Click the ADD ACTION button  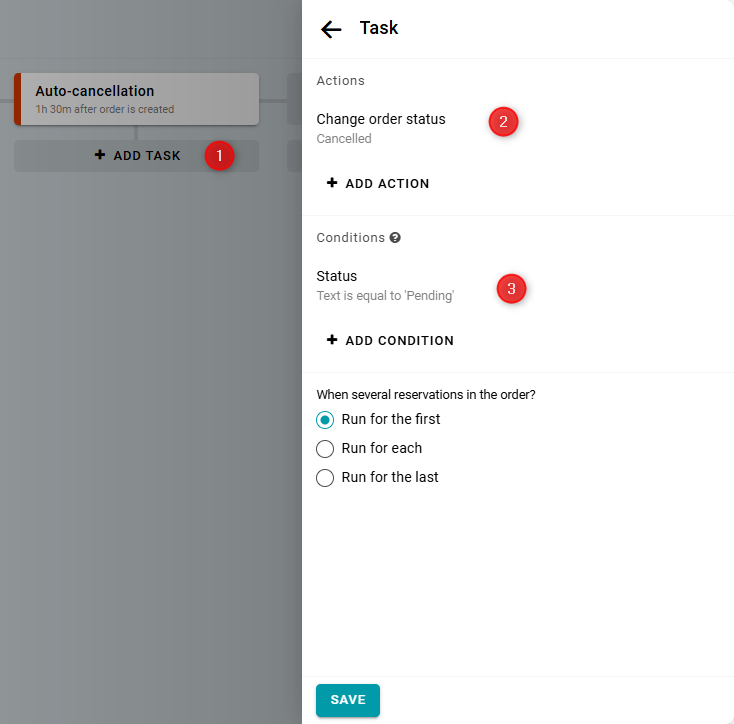[x=378, y=184]
